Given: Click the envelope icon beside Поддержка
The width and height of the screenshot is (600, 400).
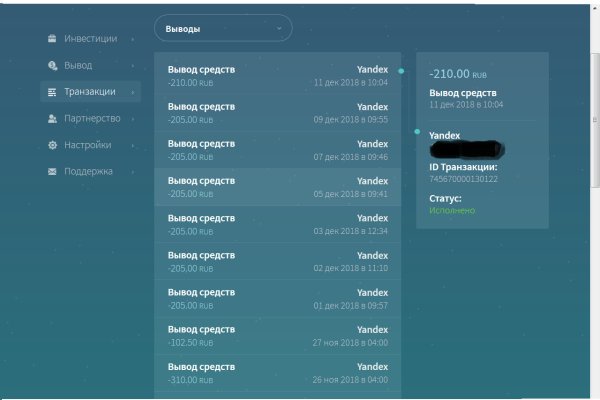Looking at the screenshot, I should (x=52, y=171).
